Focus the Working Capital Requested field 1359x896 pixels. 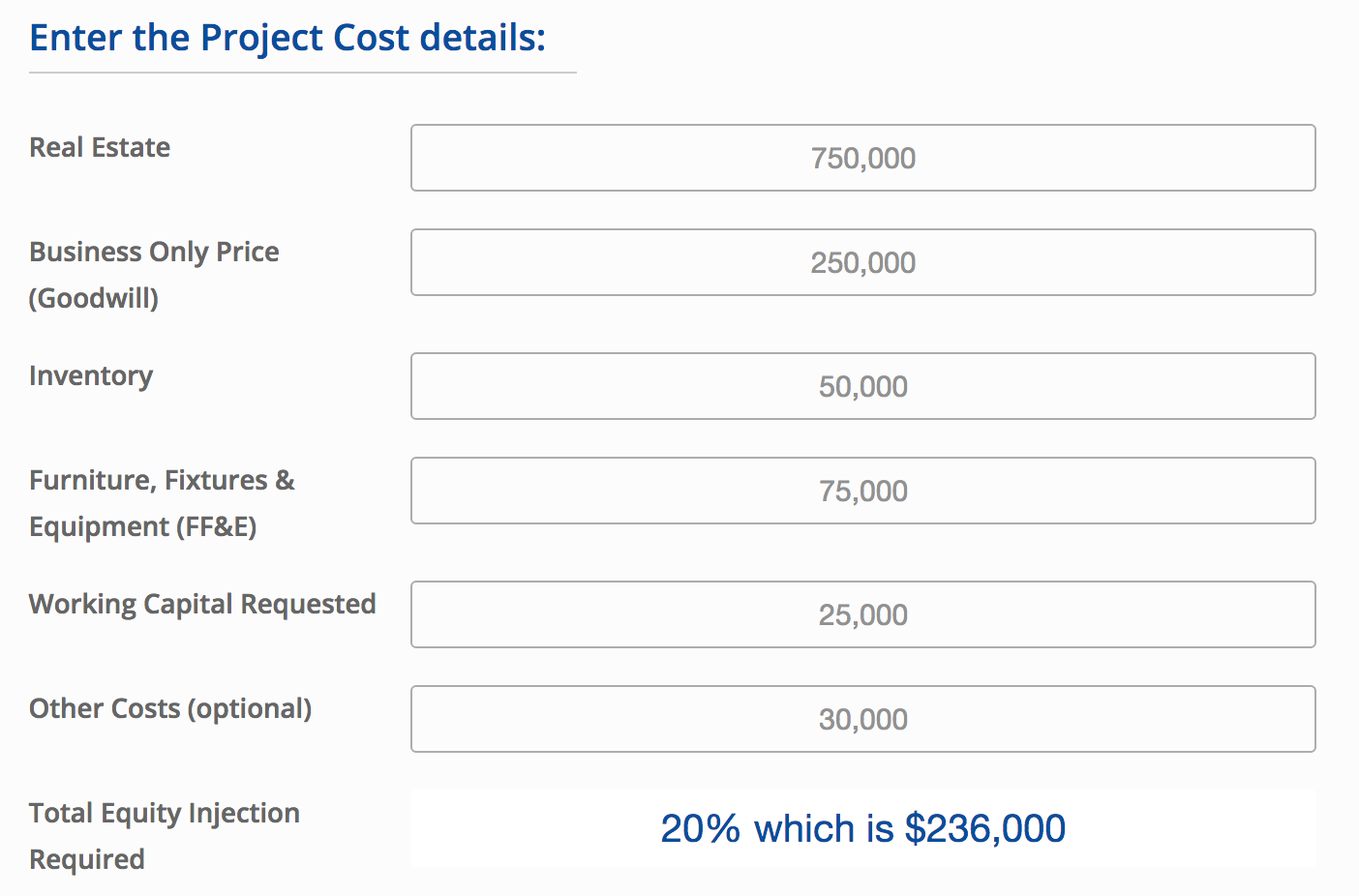pyautogui.click(x=862, y=614)
